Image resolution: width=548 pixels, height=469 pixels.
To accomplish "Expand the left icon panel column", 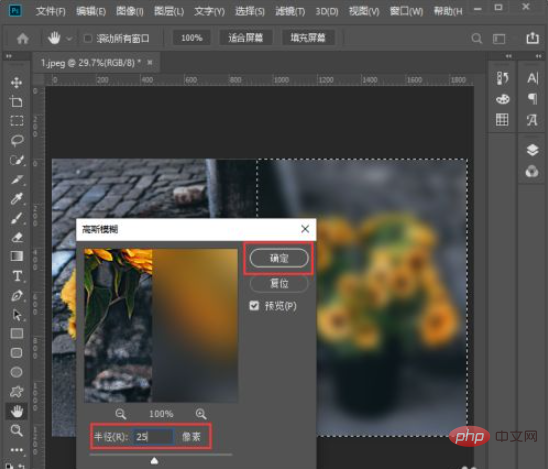I will point(509,56).
